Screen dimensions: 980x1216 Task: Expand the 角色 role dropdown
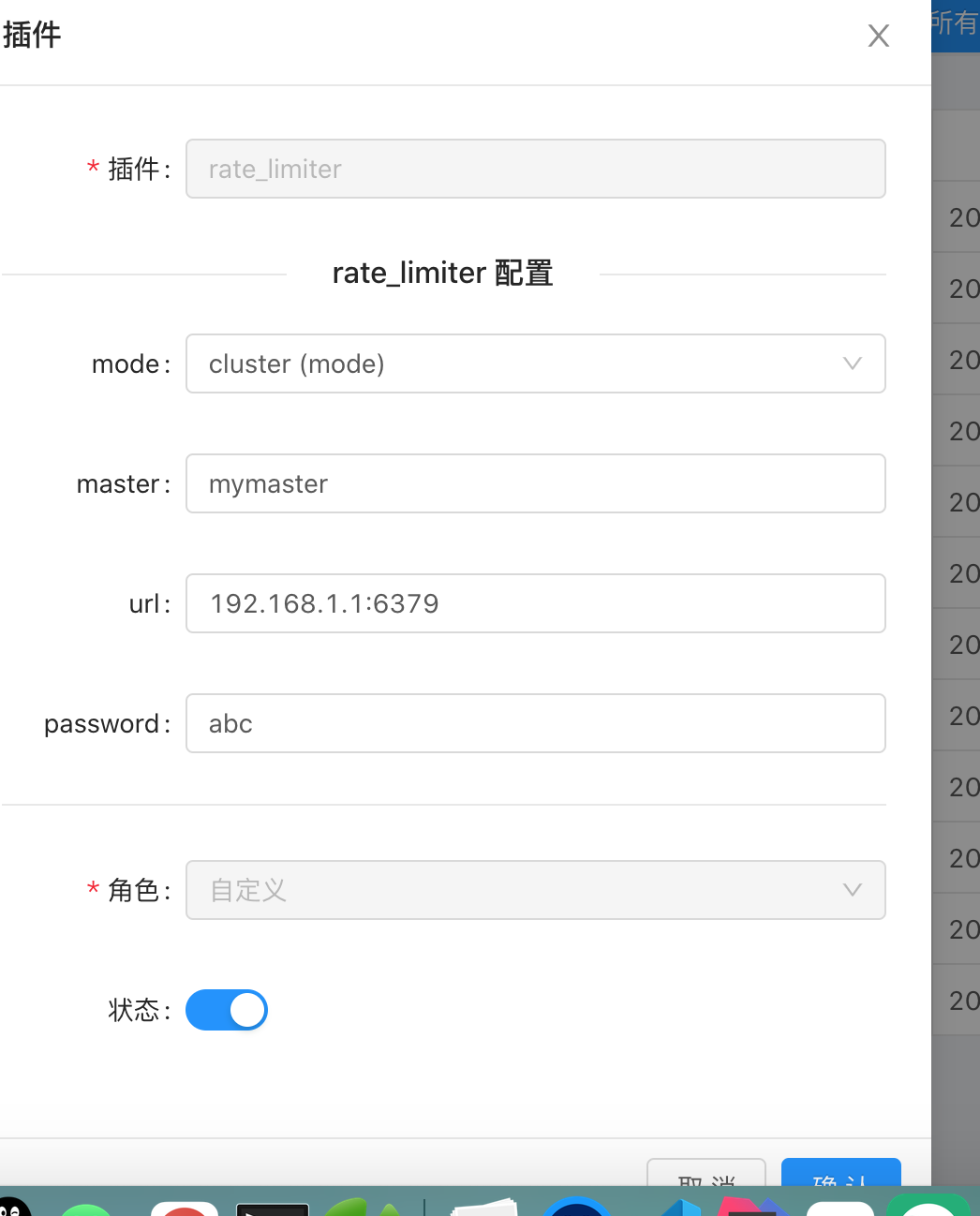tap(535, 890)
